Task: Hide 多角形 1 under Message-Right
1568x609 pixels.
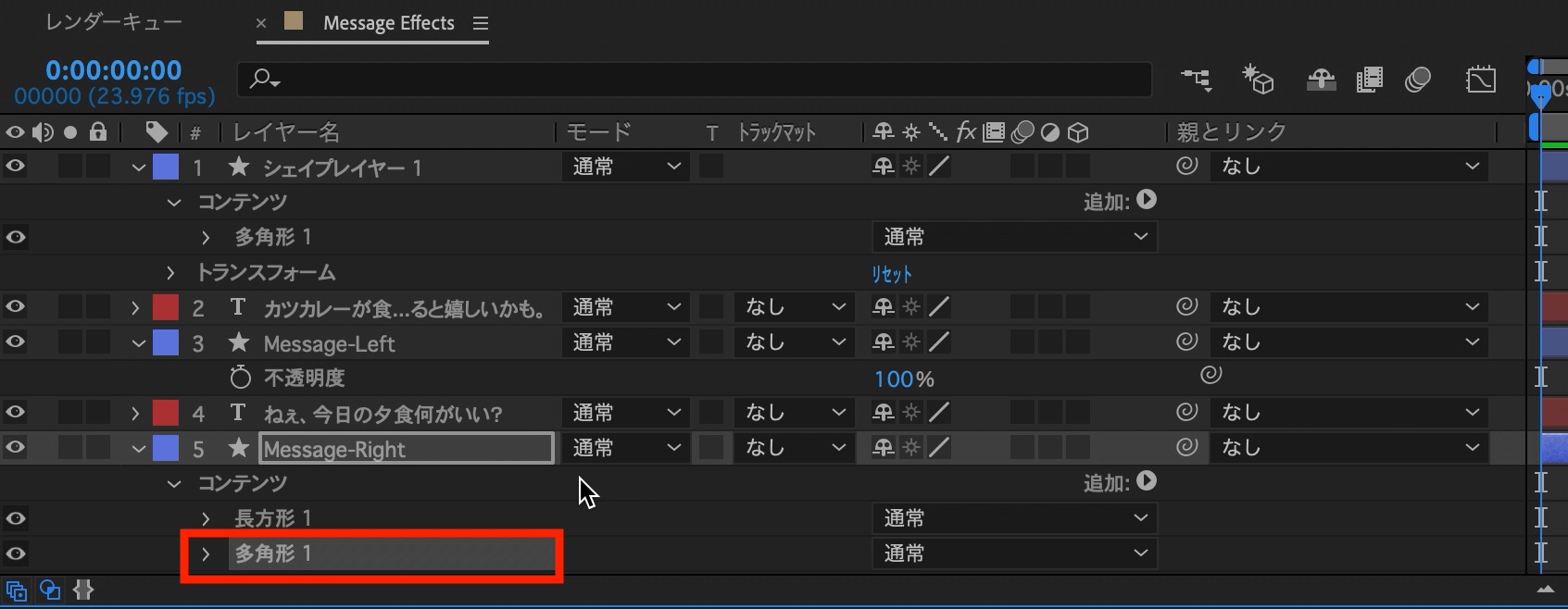Action: tap(16, 553)
